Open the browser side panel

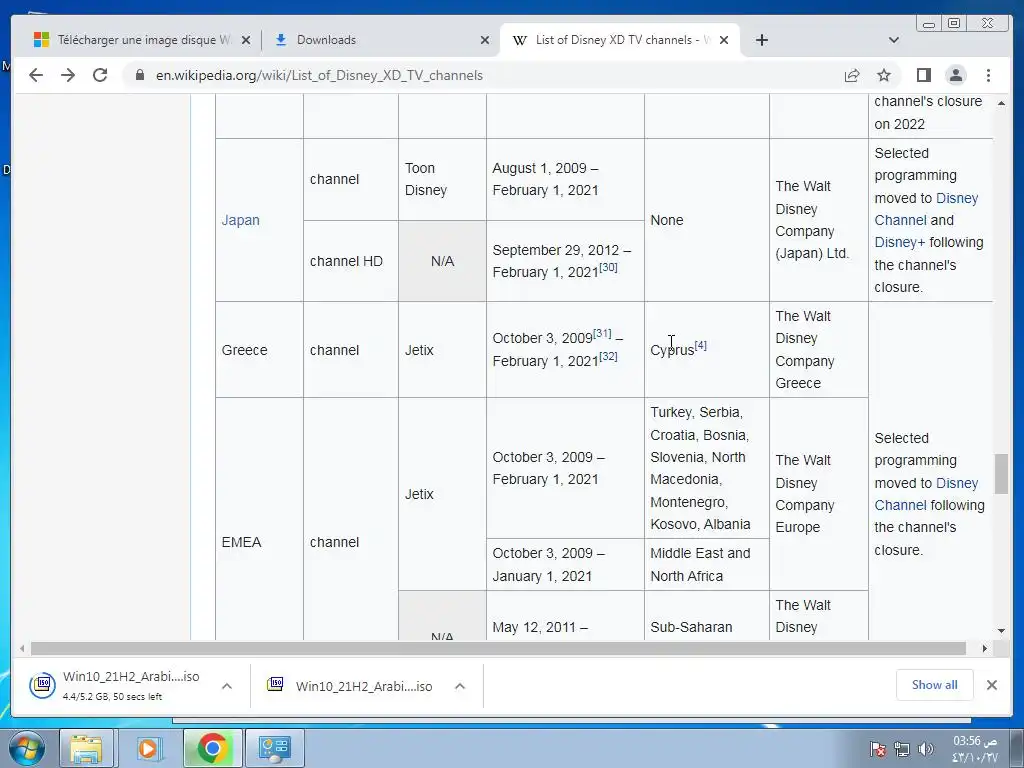pos(923,75)
